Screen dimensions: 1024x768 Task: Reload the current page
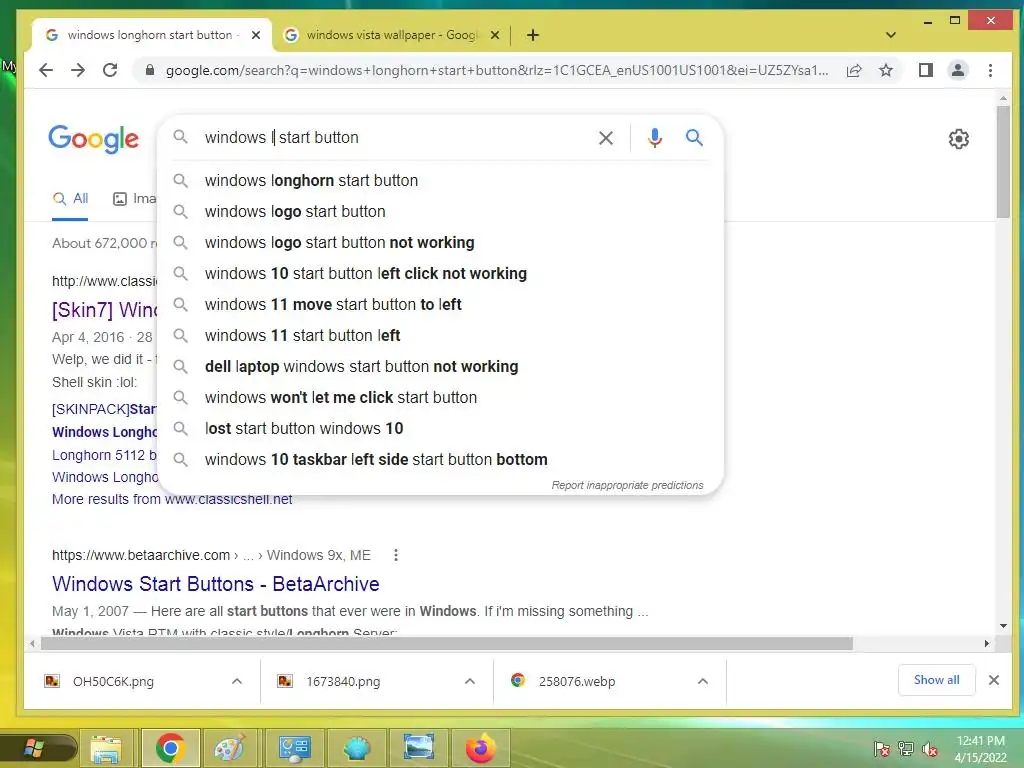pyautogui.click(x=110, y=70)
